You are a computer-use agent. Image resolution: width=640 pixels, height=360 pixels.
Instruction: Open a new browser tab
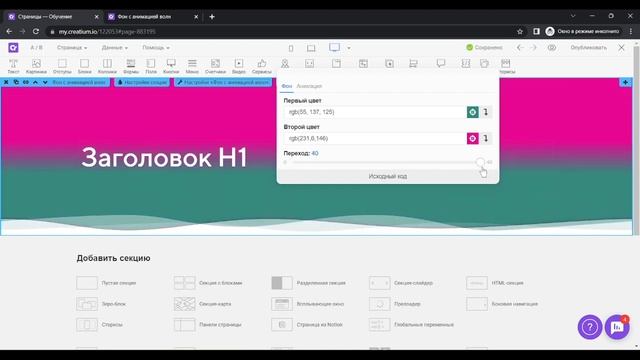coord(212,17)
